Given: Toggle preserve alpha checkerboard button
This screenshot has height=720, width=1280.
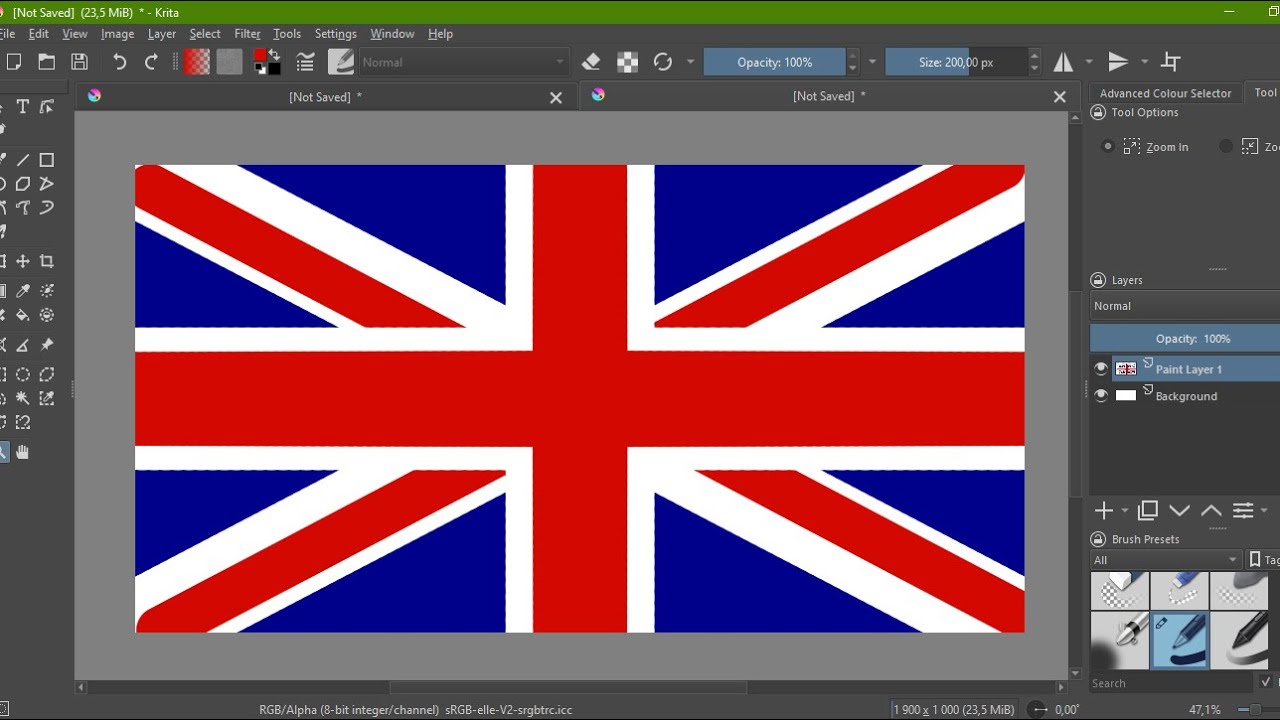Looking at the screenshot, I should click(x=627, y=62).
